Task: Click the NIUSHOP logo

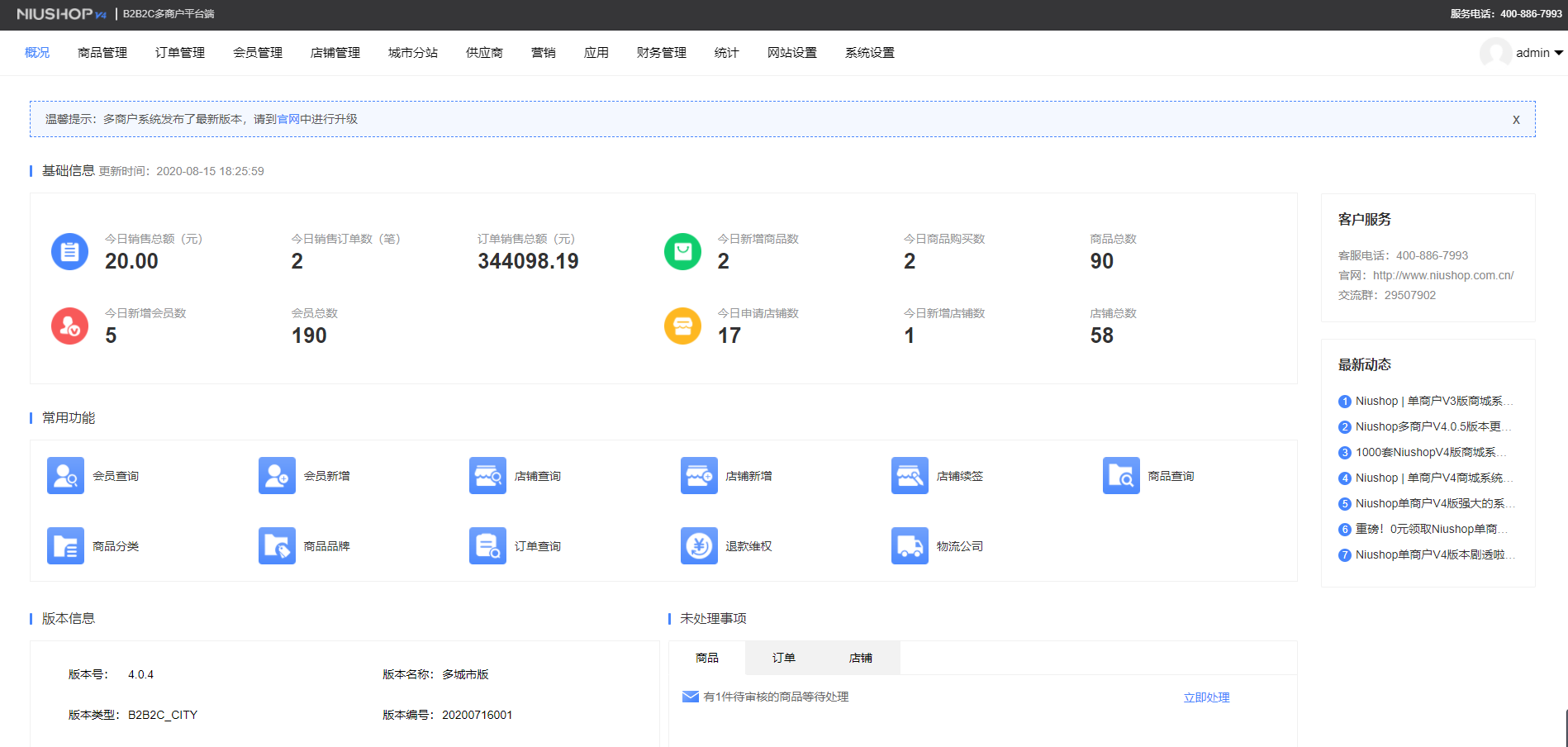Action: (62, 14)
